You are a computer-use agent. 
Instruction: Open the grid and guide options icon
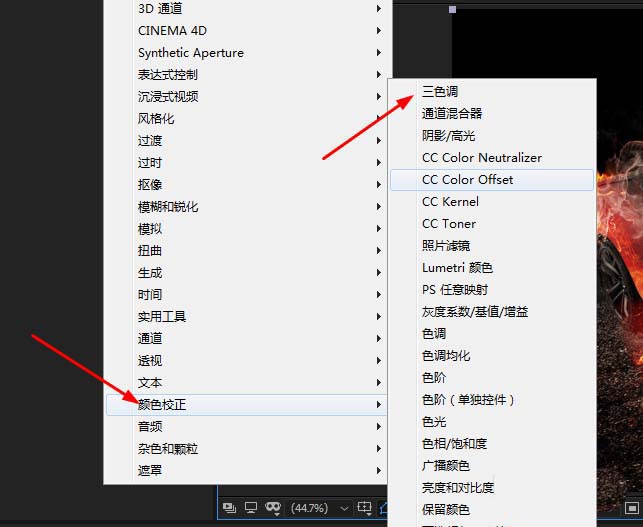[364, 508]
